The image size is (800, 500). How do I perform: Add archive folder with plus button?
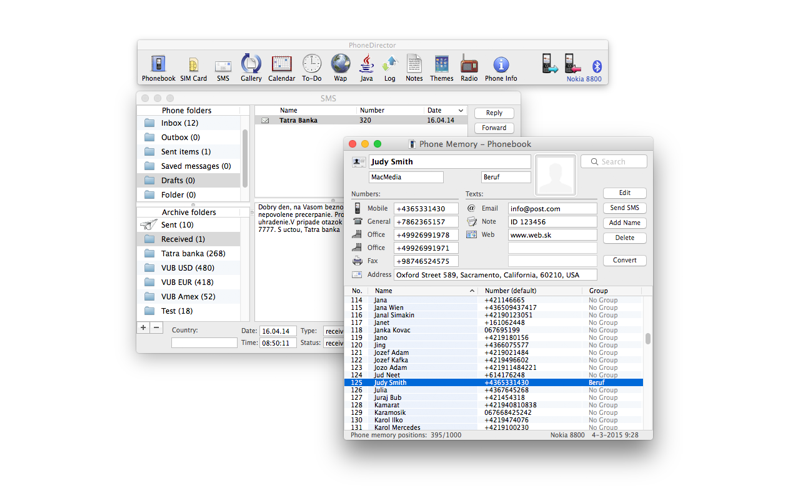143,328
